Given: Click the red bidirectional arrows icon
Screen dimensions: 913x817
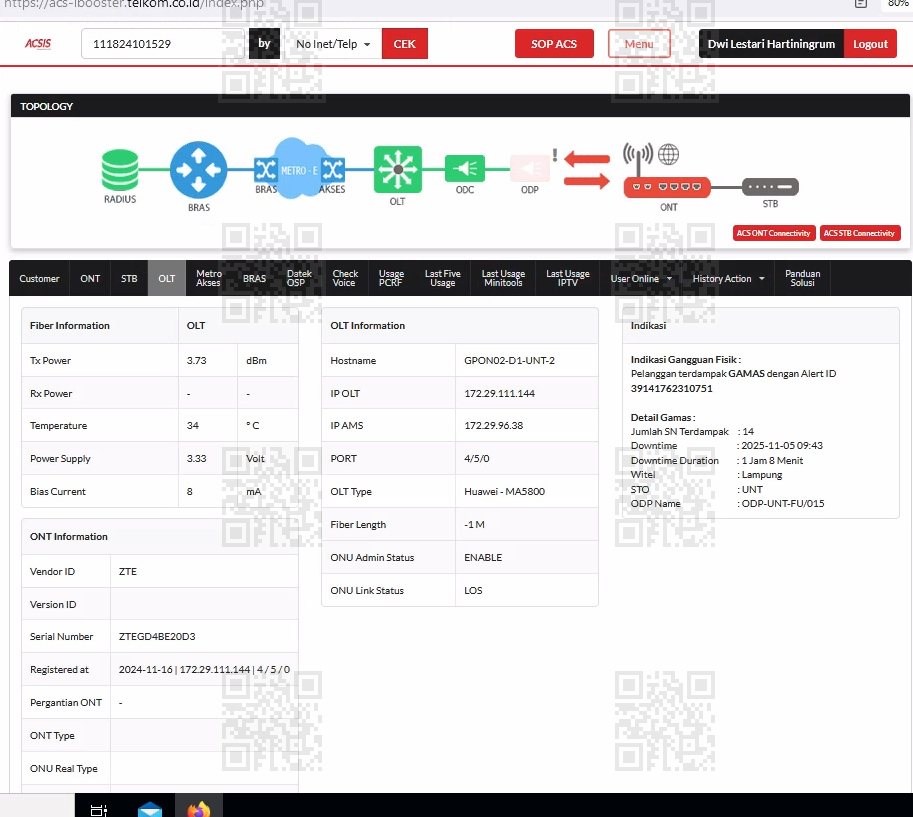Looking at the screenshot, I should tap(587, 169).
